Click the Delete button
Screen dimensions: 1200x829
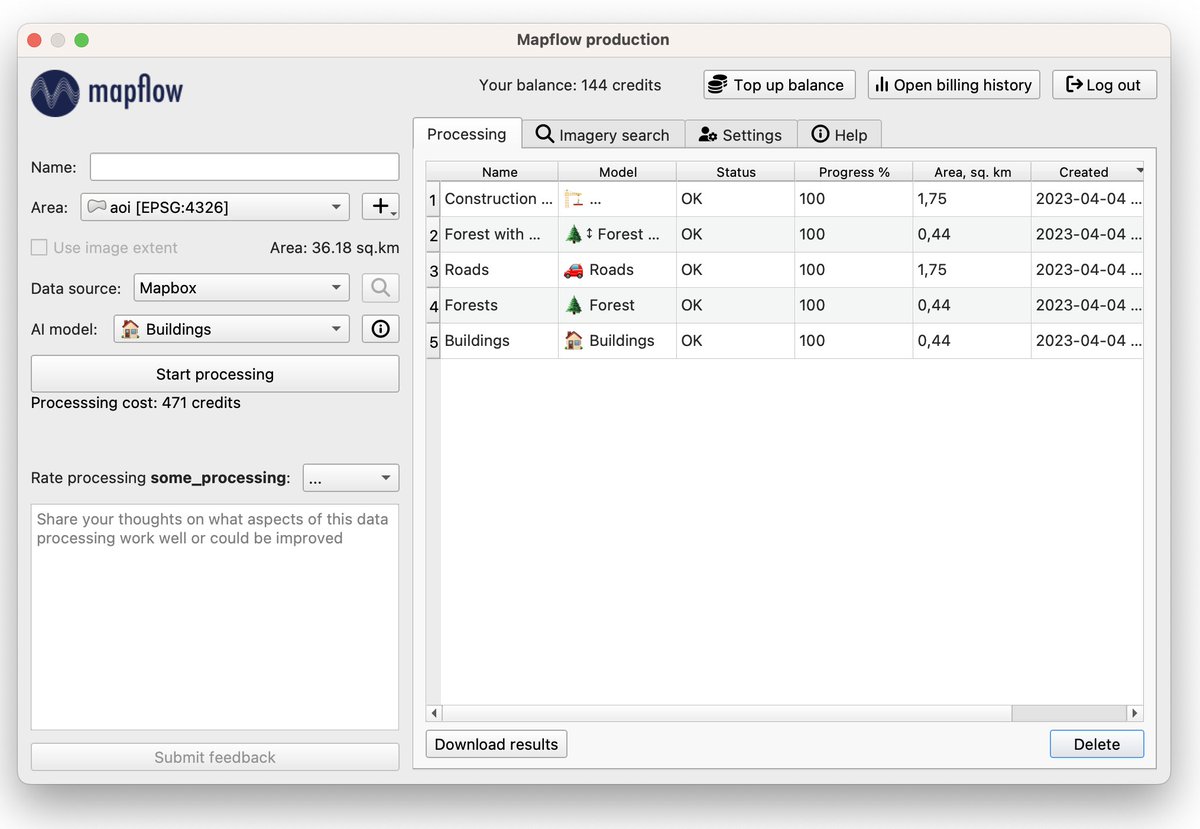[x=1097, y=744]
